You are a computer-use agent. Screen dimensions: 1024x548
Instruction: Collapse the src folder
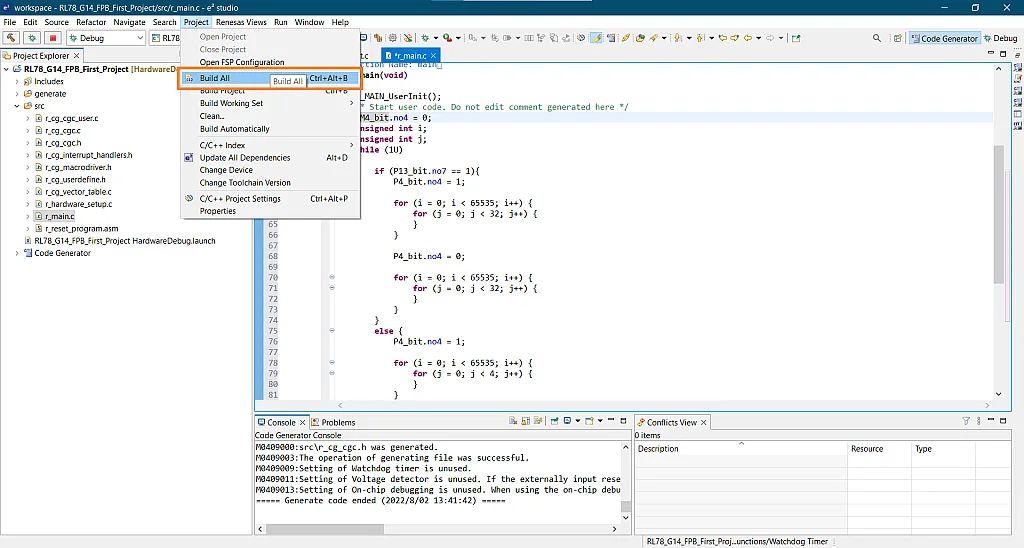pos(17,106)
